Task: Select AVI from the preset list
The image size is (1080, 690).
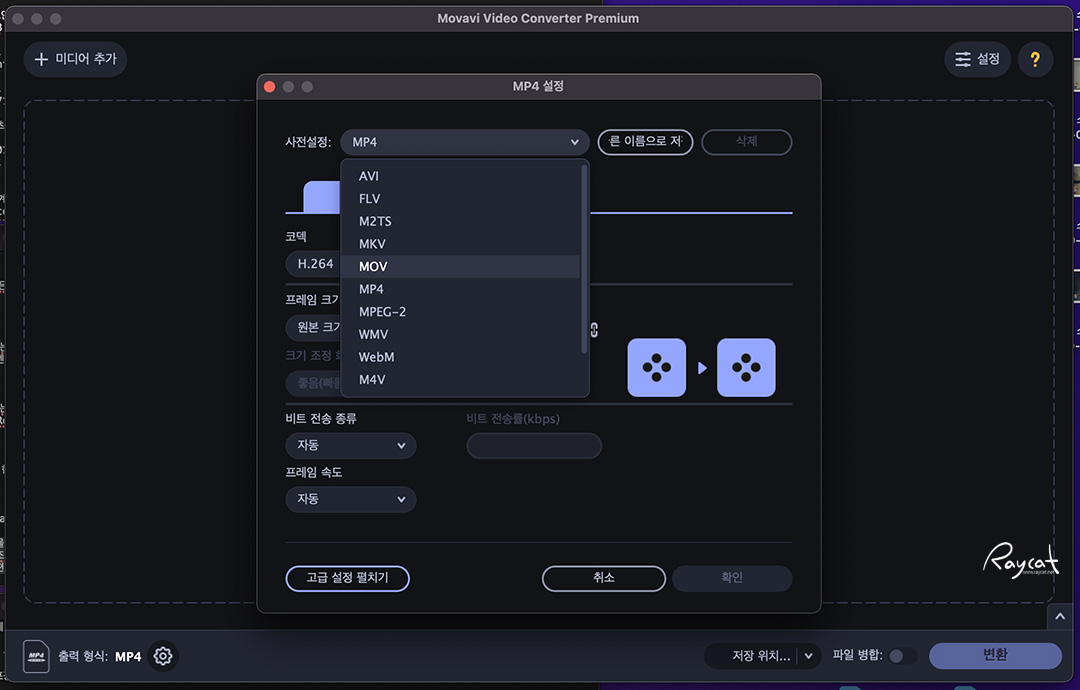Action: point(460,176)
